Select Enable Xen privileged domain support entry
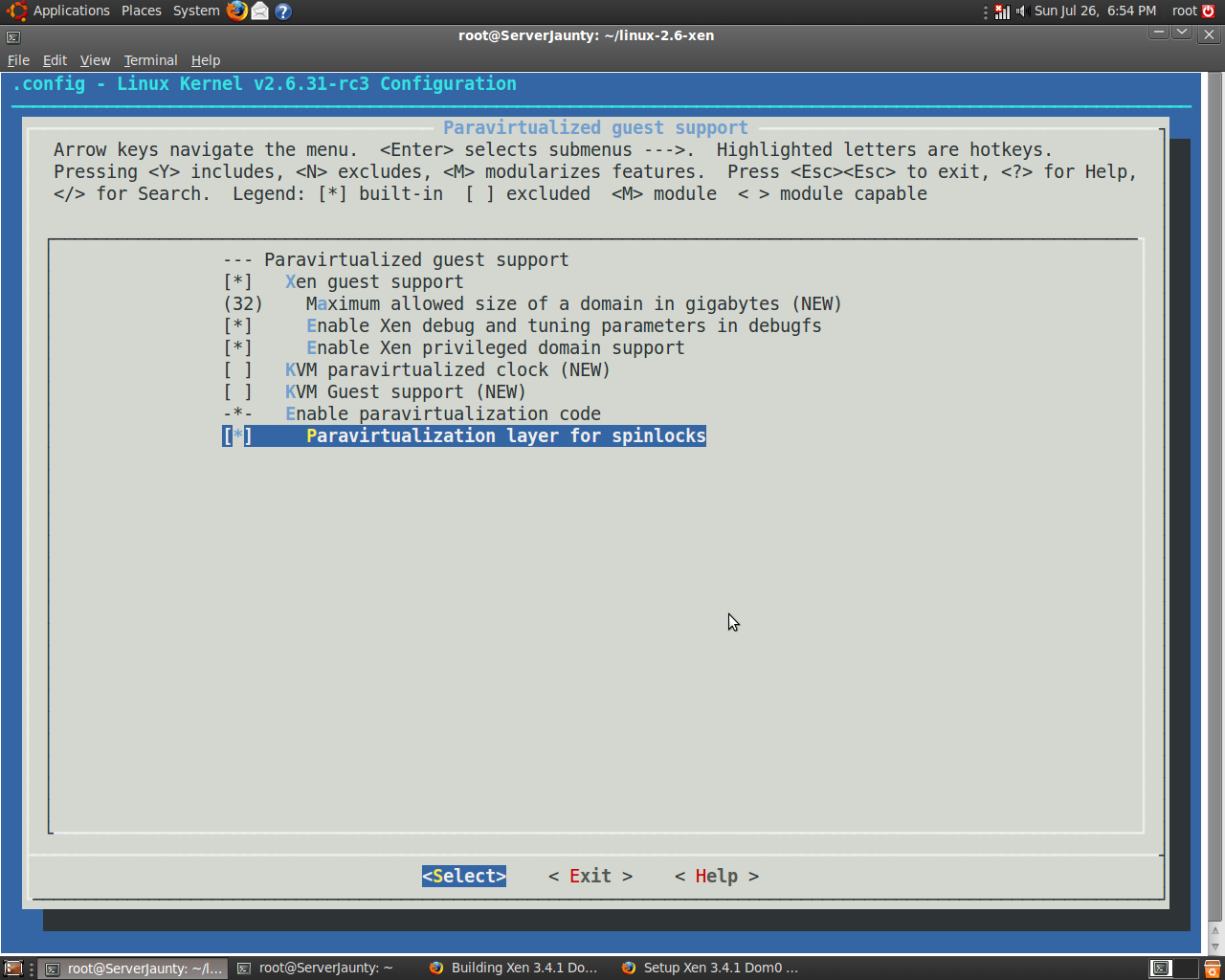 pyautogui.click(x=496, y=348)
